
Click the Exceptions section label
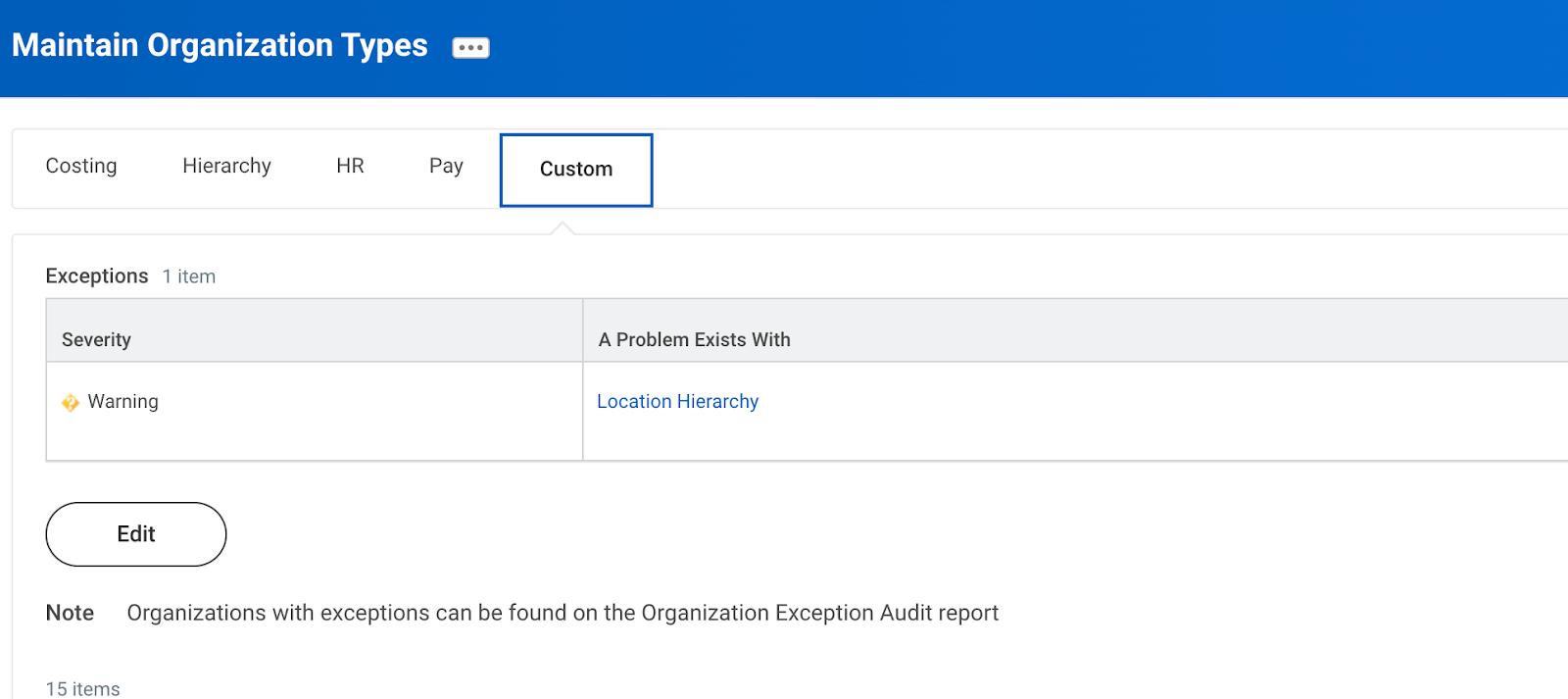pos(97,276)
